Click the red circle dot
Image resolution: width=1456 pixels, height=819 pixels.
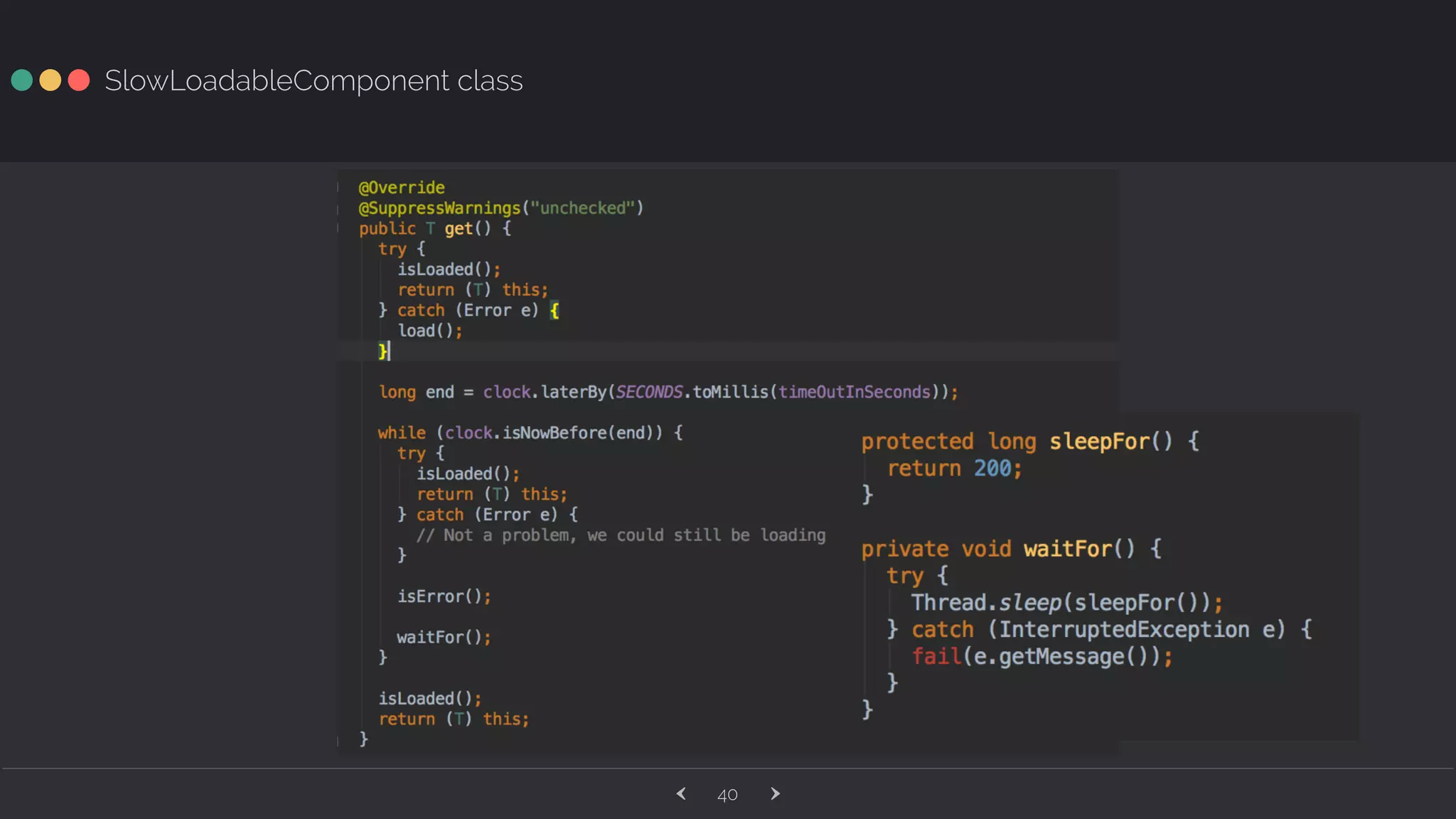pos(79,80)
